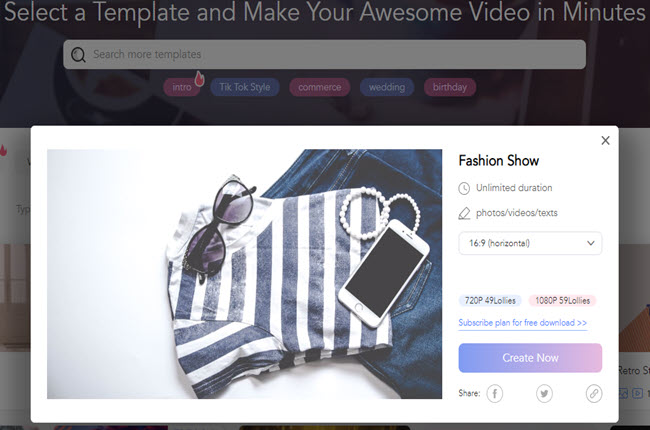Click the Unlimited duration text
This screenshot has height=430, width=650.
[x=514, y=188]
